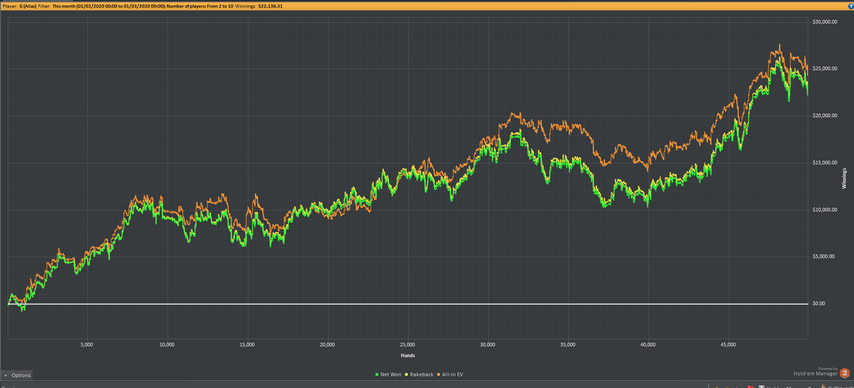Image resolution: width=854 pixels, height=388 pixels.
Task: Click the $10,000.00 y-axis label
Action: [824, 210]
